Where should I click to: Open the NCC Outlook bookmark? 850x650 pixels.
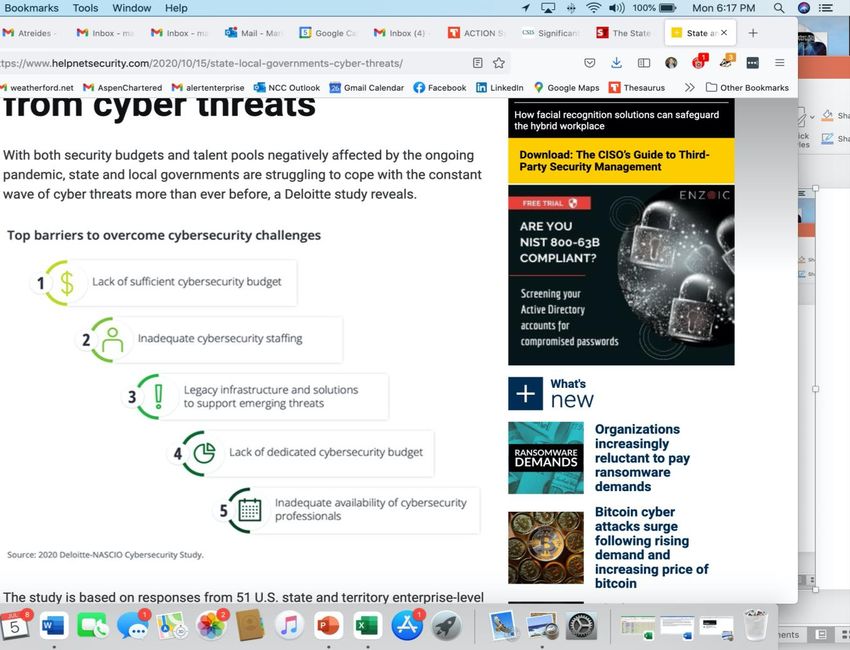tap(287, 87)
